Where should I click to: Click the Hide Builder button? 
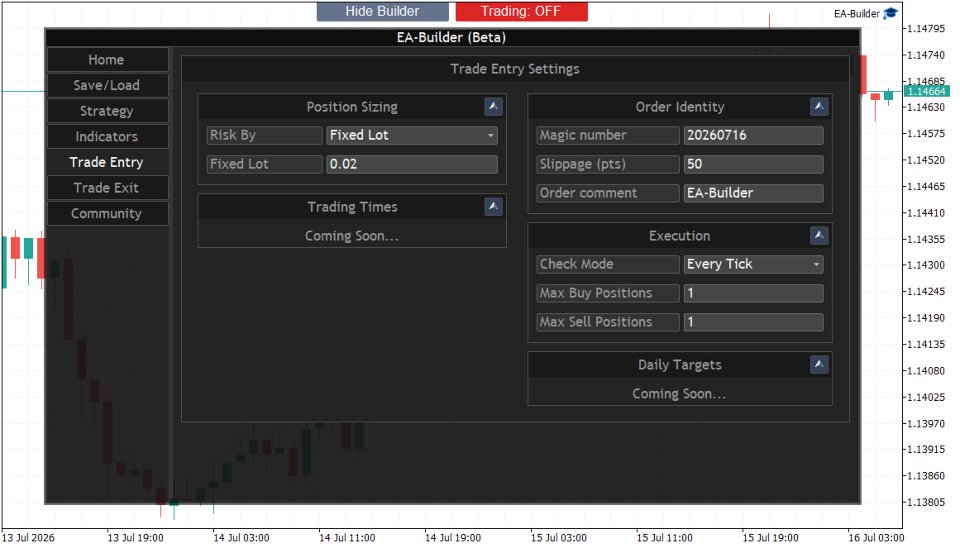click(382, 11)
